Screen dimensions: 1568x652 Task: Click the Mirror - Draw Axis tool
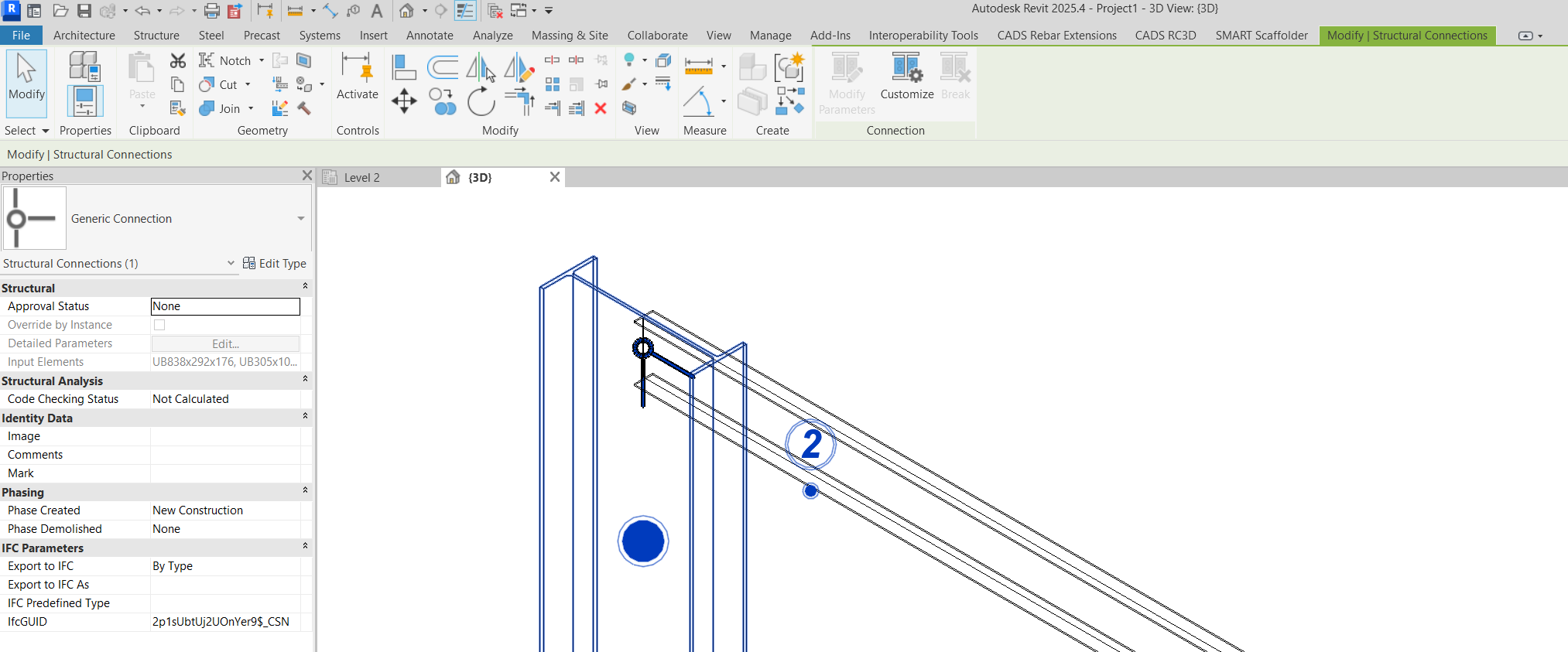519,67
